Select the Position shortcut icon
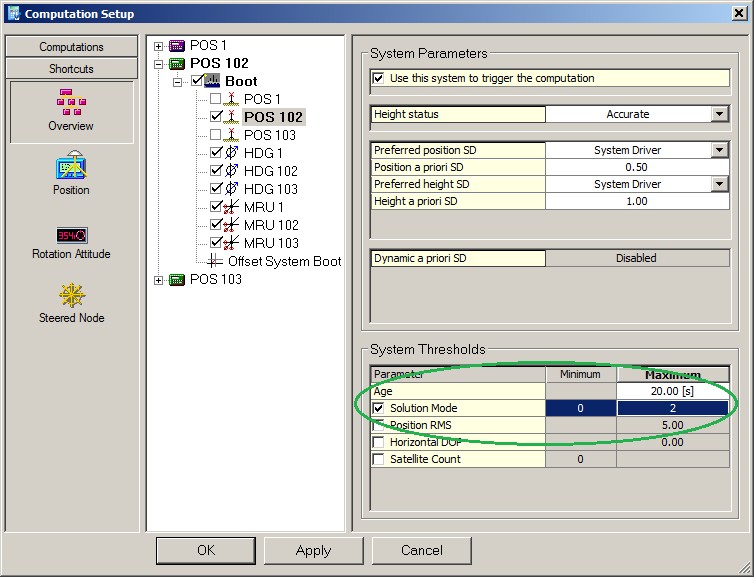754x577 pixels. click(71, 165)
